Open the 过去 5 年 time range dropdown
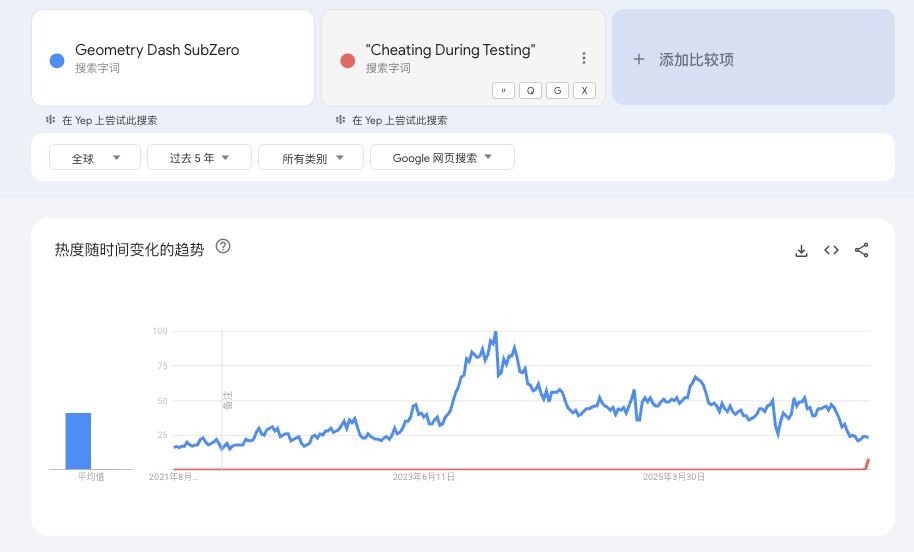 199,157
